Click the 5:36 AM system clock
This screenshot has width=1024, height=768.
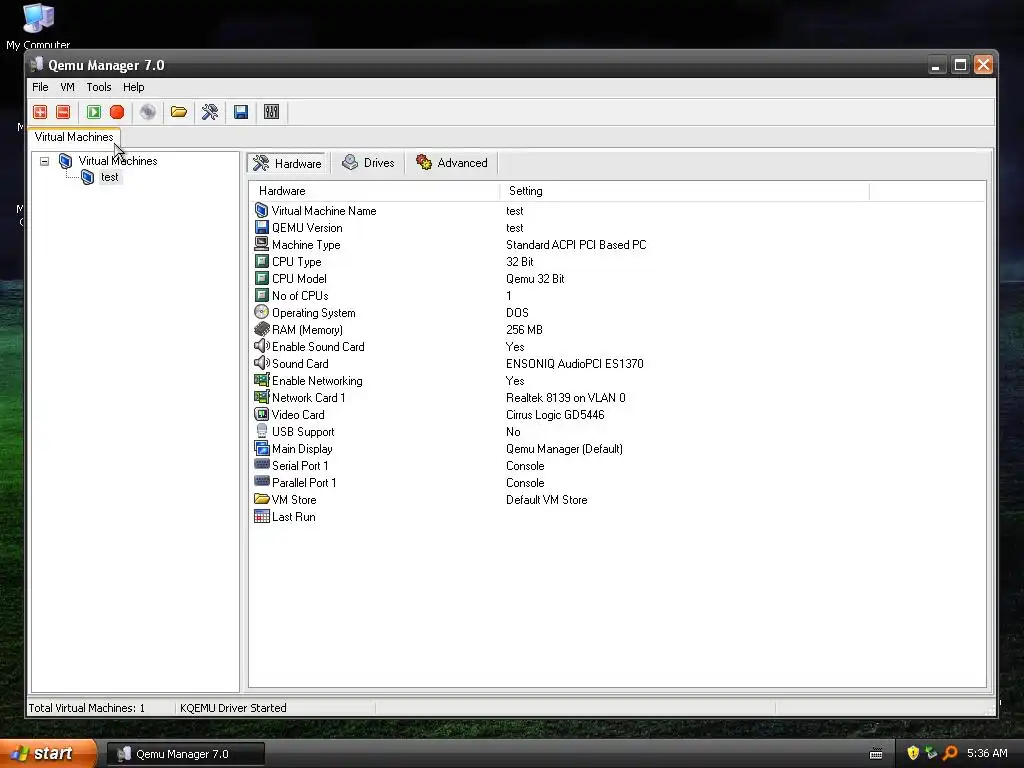coord(987,754)
